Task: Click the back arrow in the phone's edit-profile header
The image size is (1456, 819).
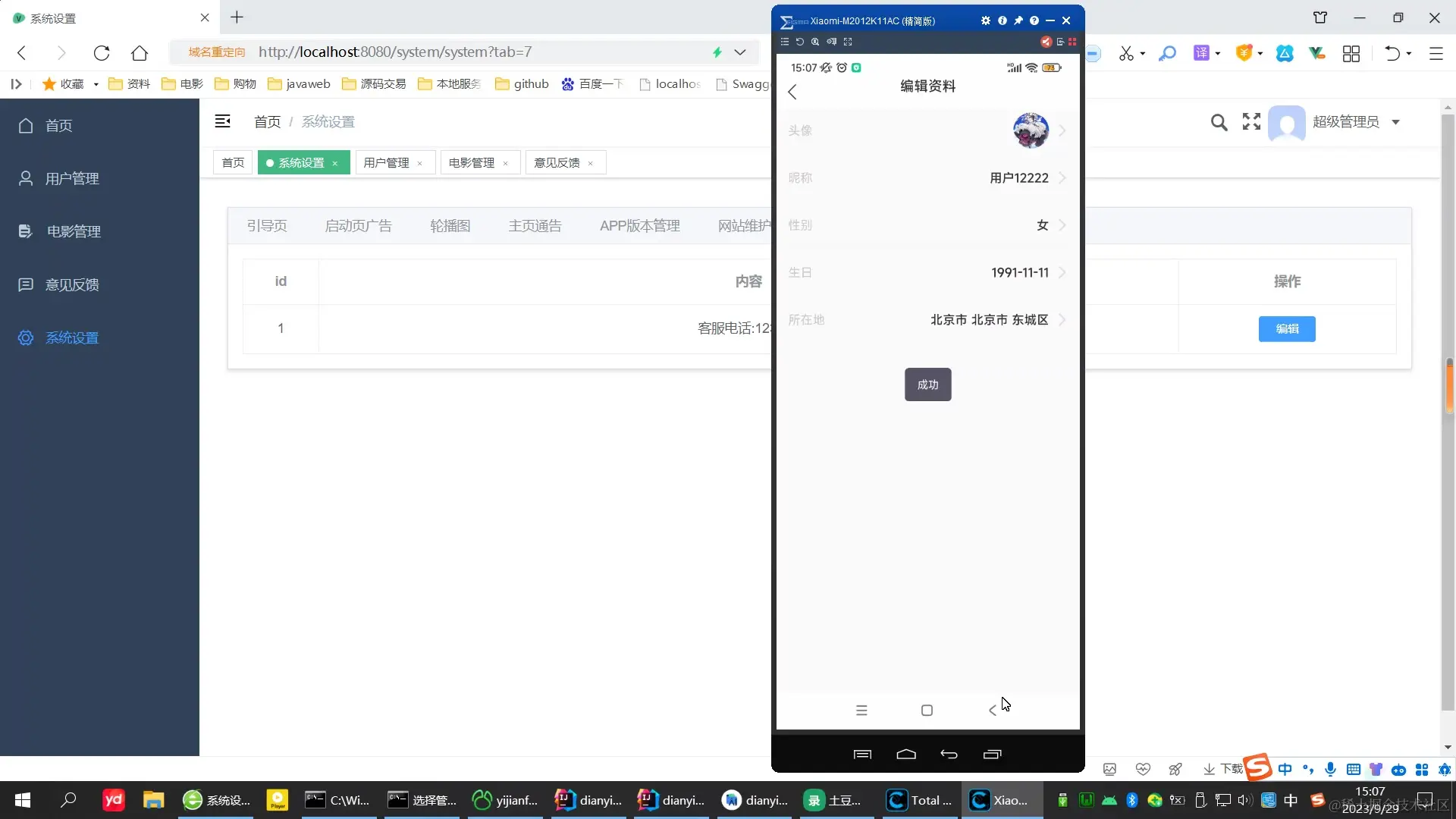Action: coord(792,93)
